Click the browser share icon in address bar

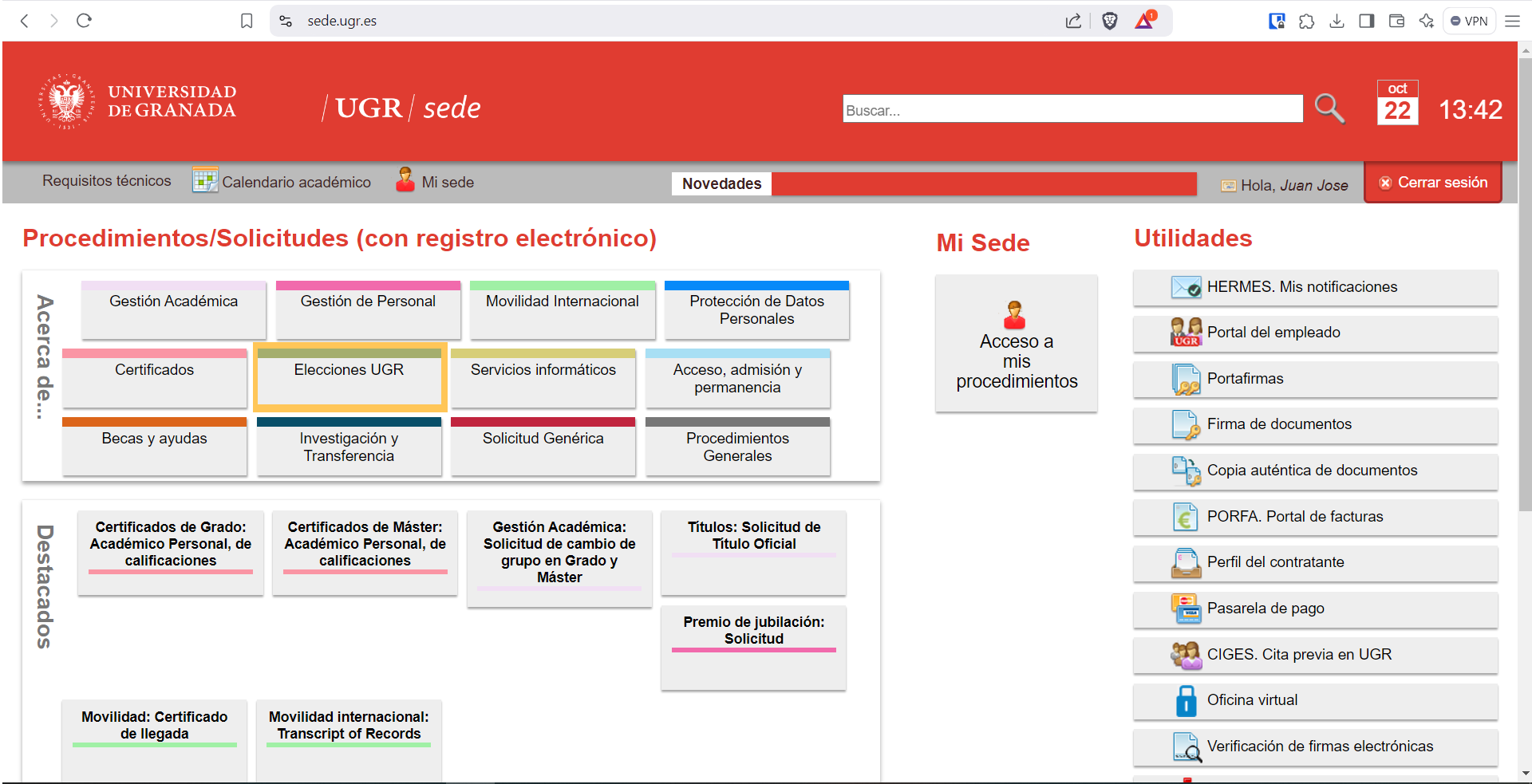pos(1073,21)
